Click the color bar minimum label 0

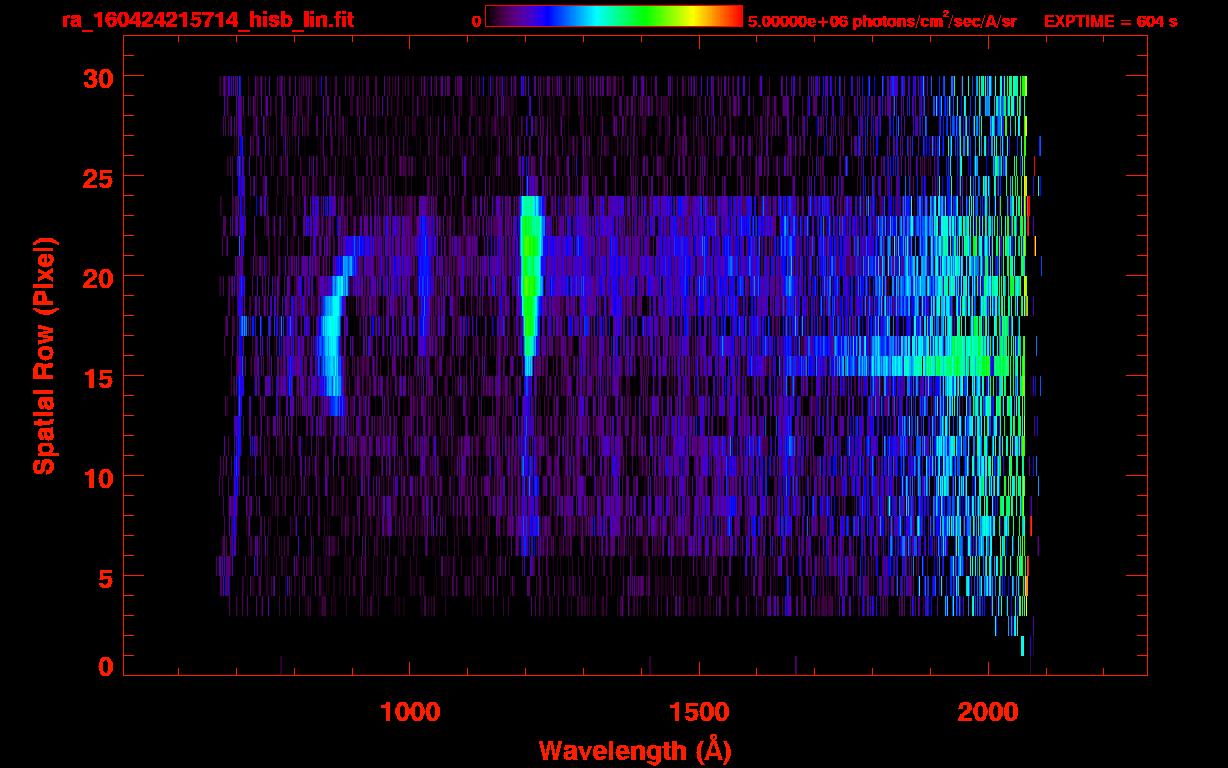click(x=476, y=21)
